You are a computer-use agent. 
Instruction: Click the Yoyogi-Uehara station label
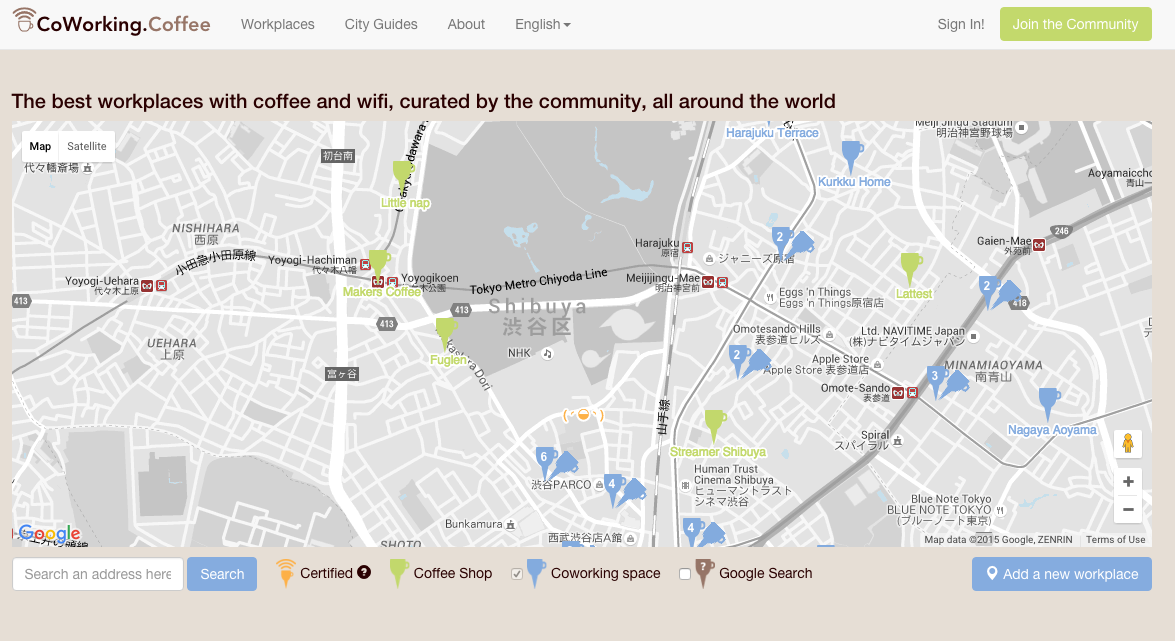click(x=102, y=286)
